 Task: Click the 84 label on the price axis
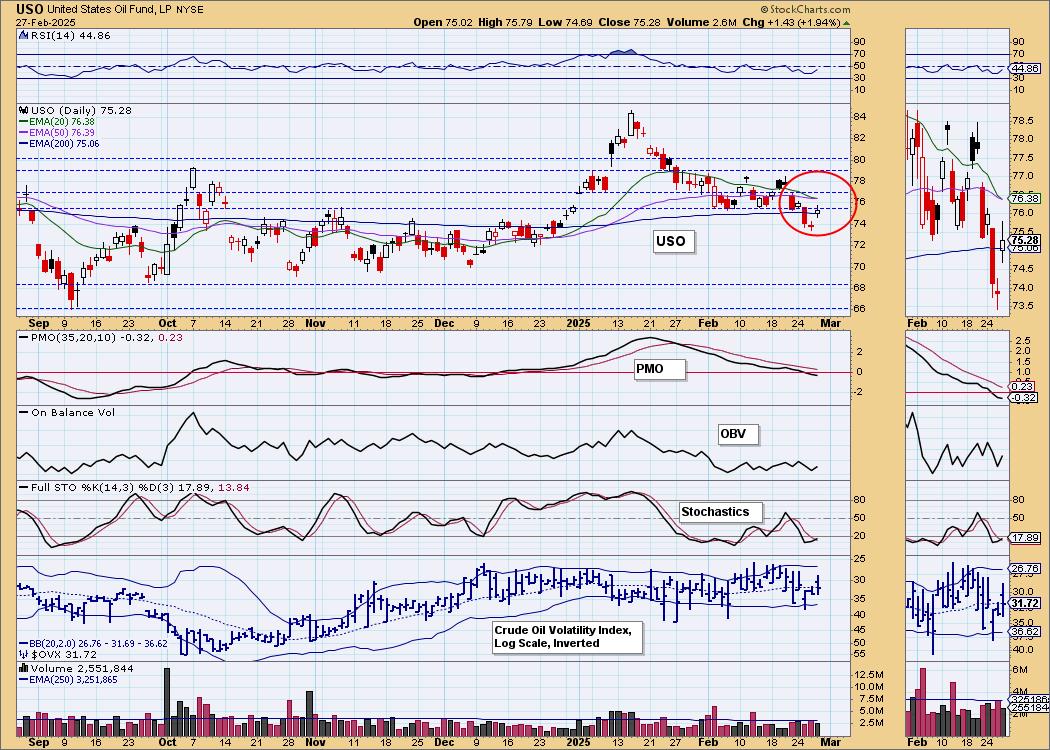pos(862,117)
